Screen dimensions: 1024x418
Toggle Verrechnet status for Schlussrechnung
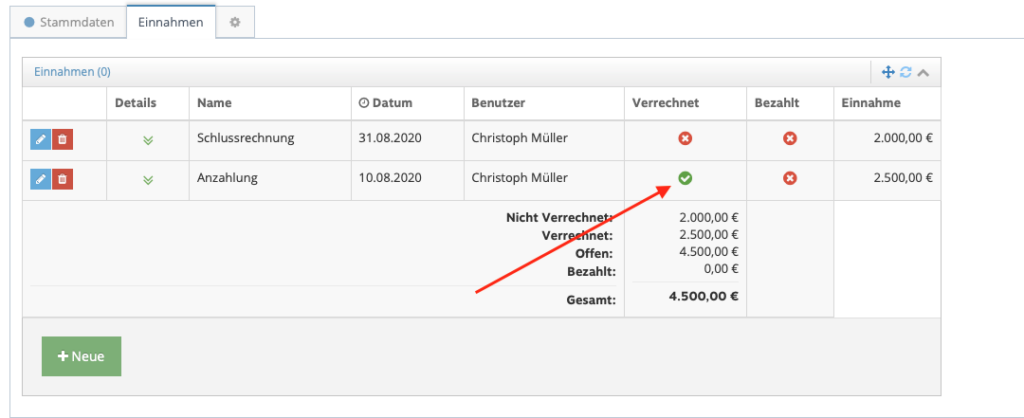click(685, 138)
